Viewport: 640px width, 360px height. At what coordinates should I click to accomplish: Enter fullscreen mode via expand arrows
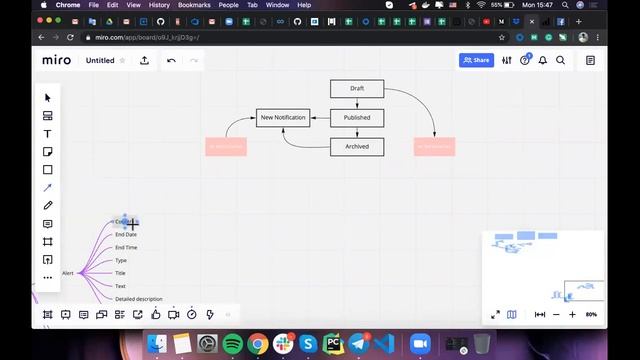pos(495,315)
